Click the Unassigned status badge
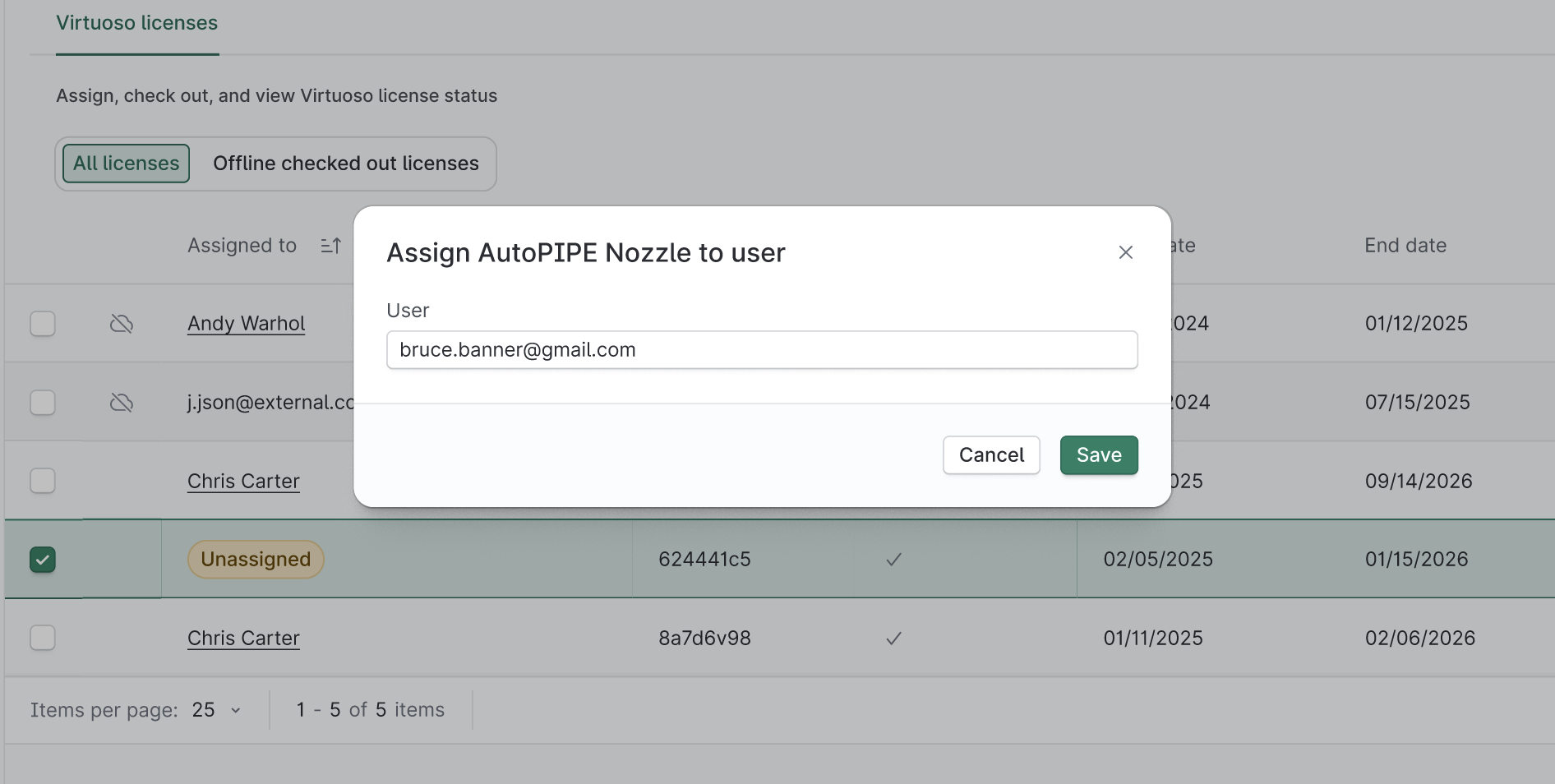Screen dimensions: 1555x784 256,560
